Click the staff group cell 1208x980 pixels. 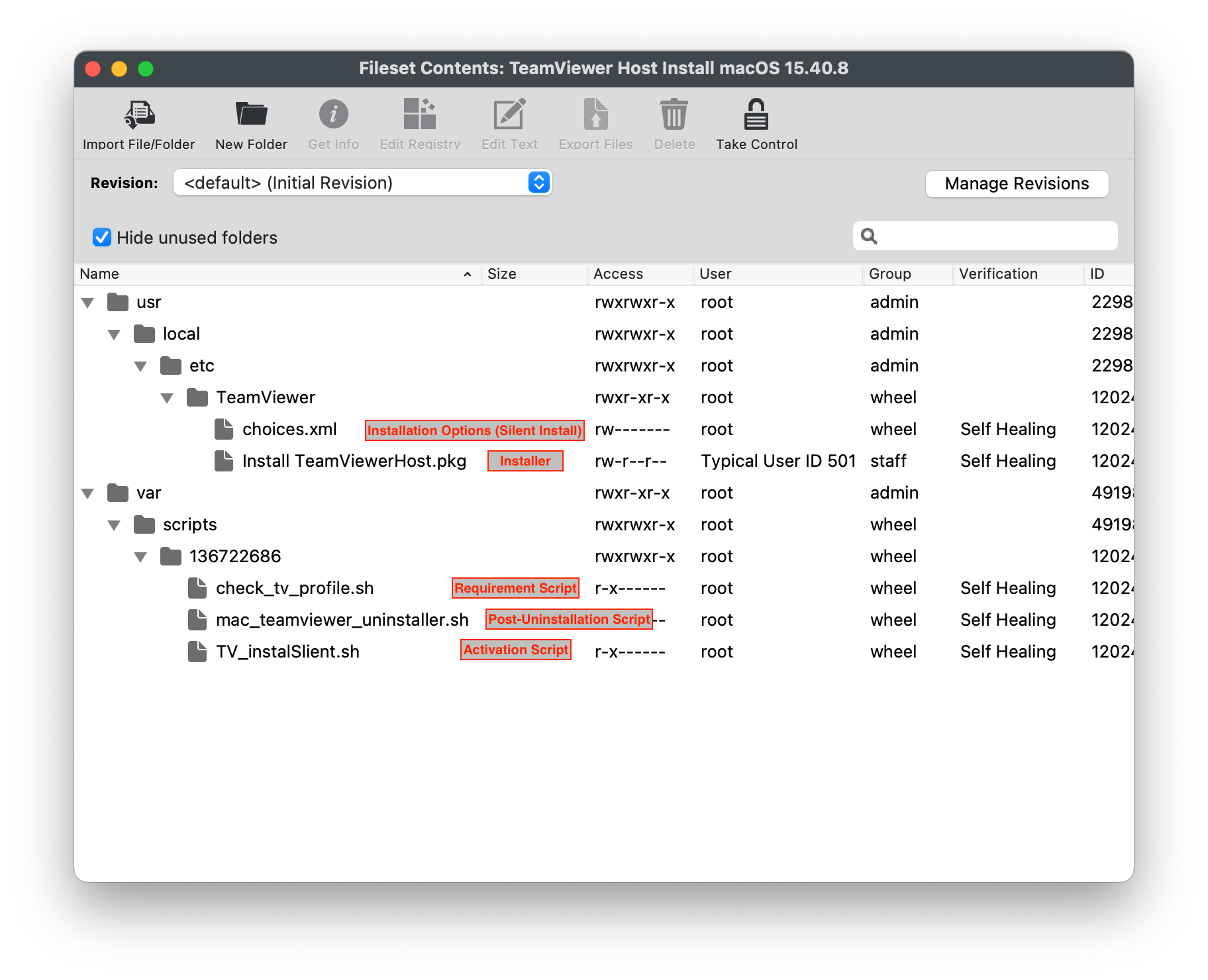(888, 461)
